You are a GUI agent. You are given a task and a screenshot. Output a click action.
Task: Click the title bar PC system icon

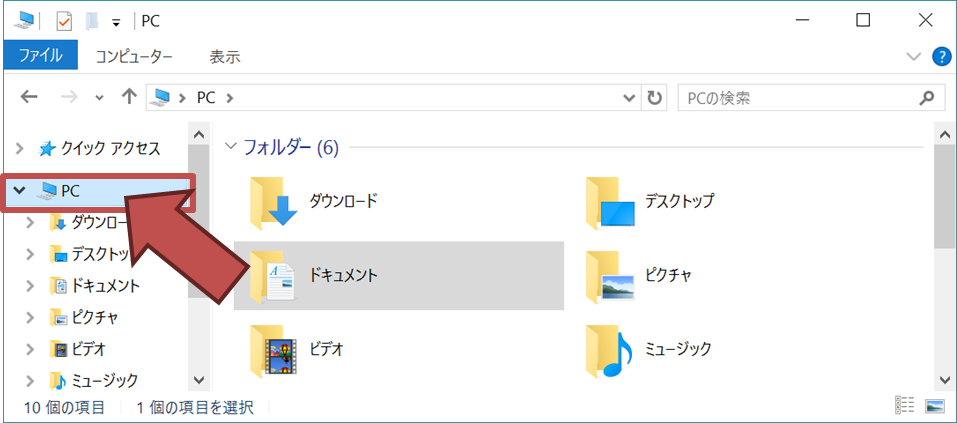(24, 21)
